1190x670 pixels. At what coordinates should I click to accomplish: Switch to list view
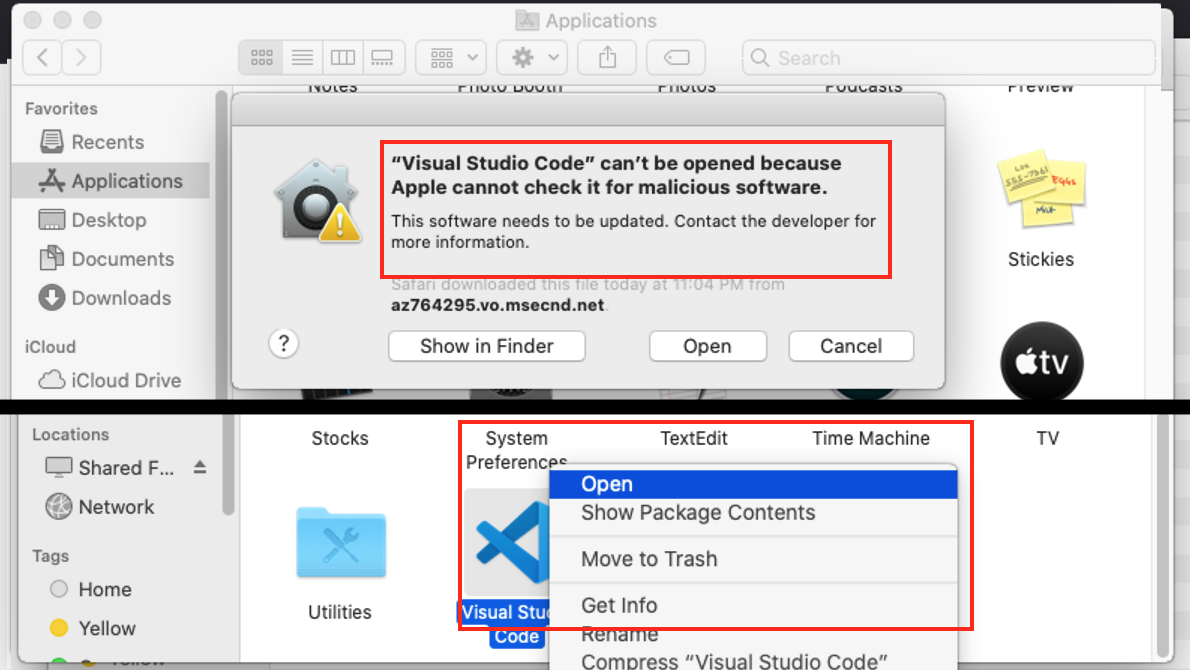[302, 58]
